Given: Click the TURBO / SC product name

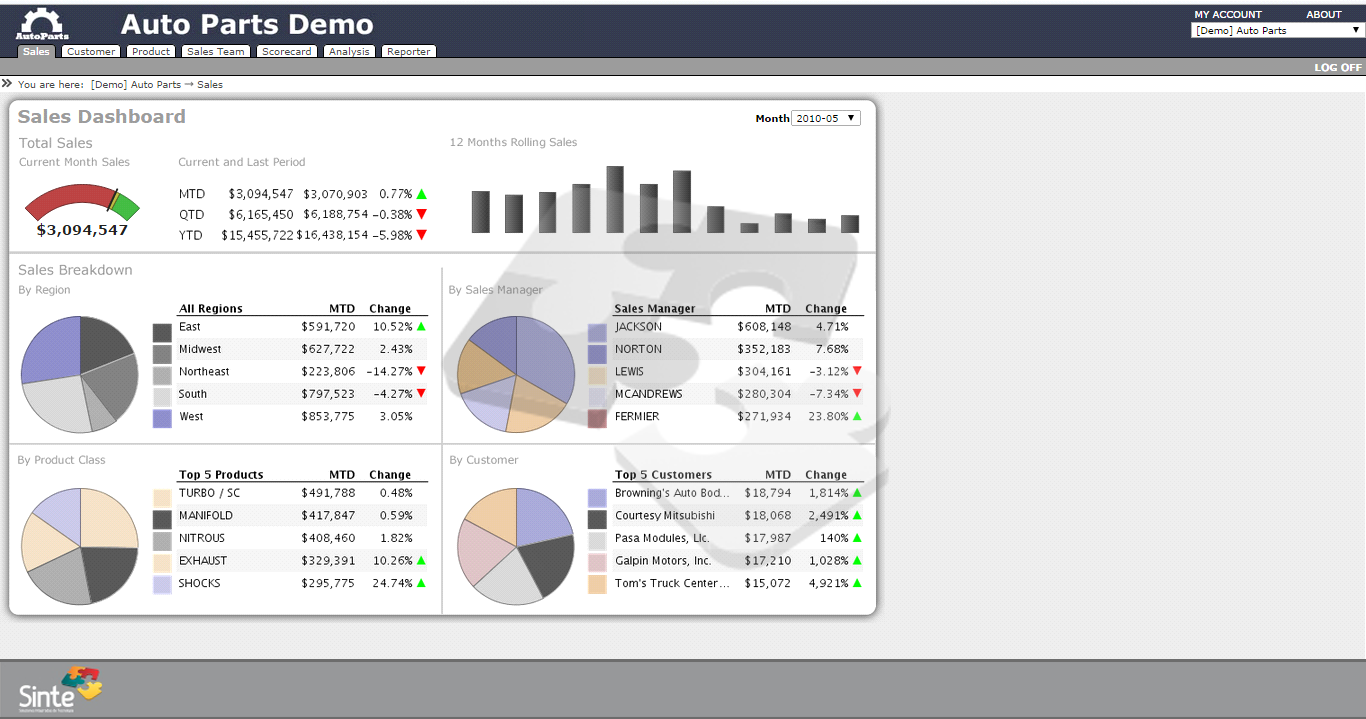Looking at the screenshot, I should [x=209, y=493].
